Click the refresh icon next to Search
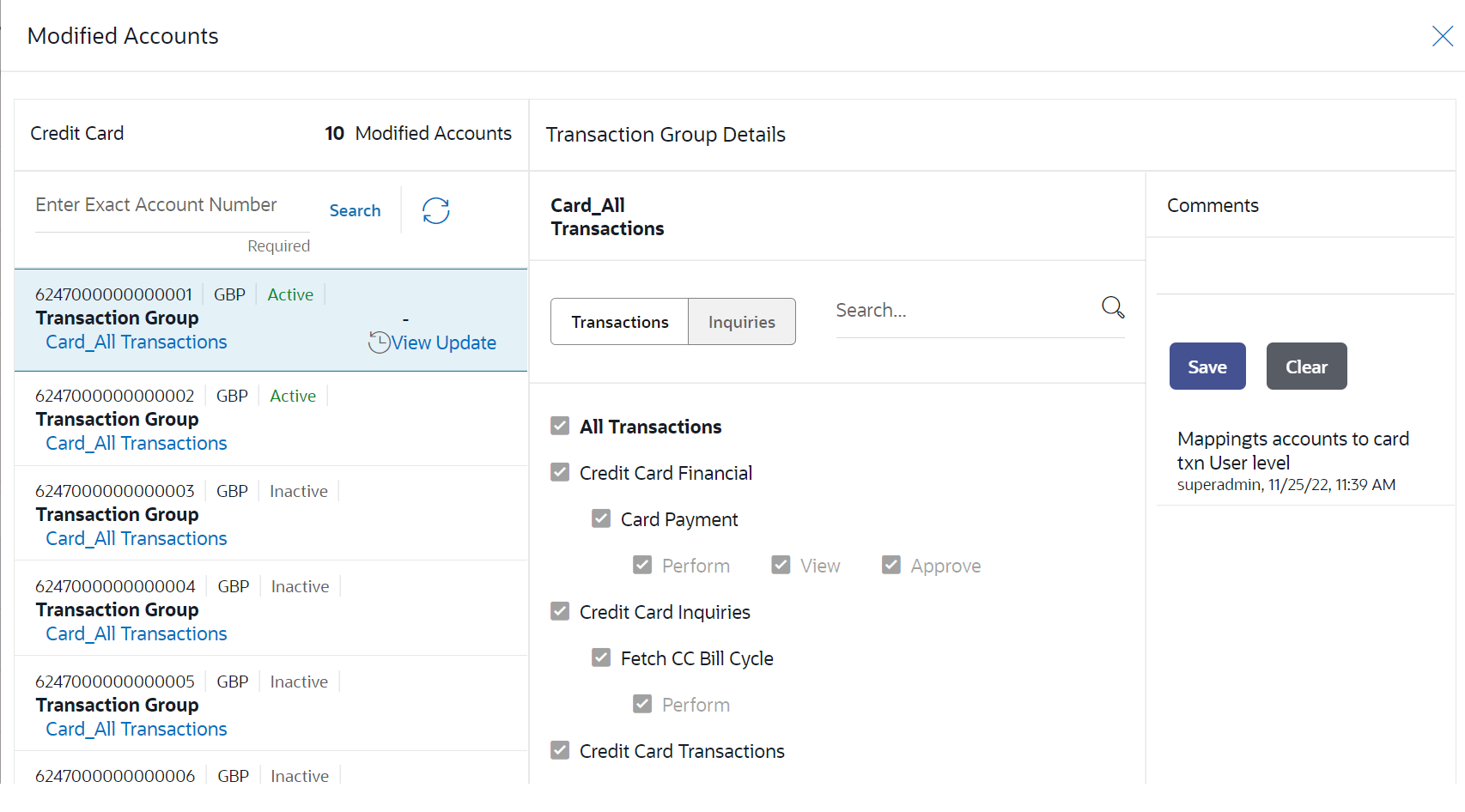Screen dimensions: 1465x812 (436, 210)
